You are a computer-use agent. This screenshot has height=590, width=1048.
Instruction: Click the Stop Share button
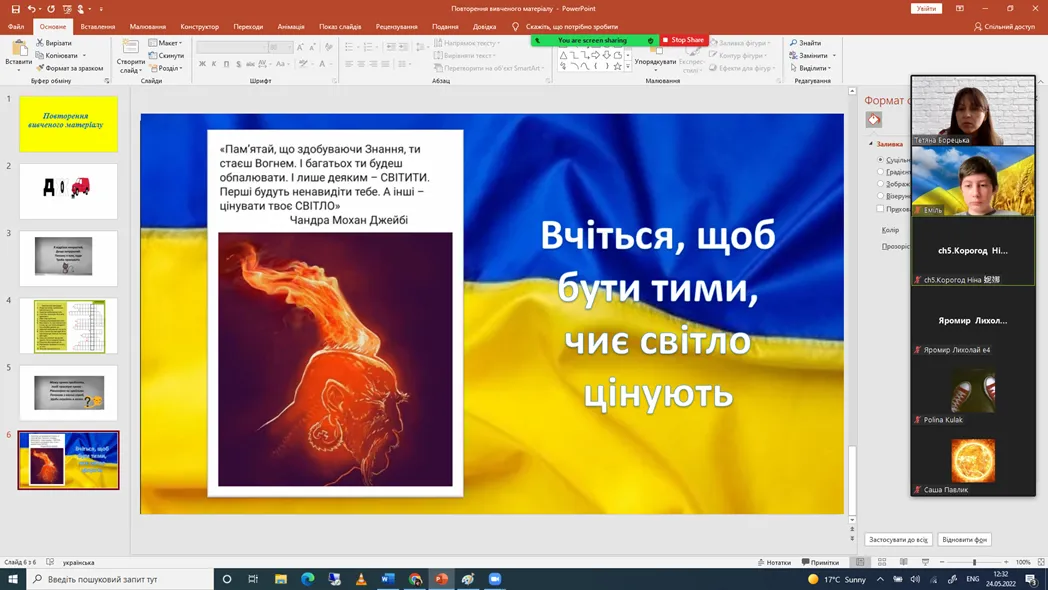point(684,40)
